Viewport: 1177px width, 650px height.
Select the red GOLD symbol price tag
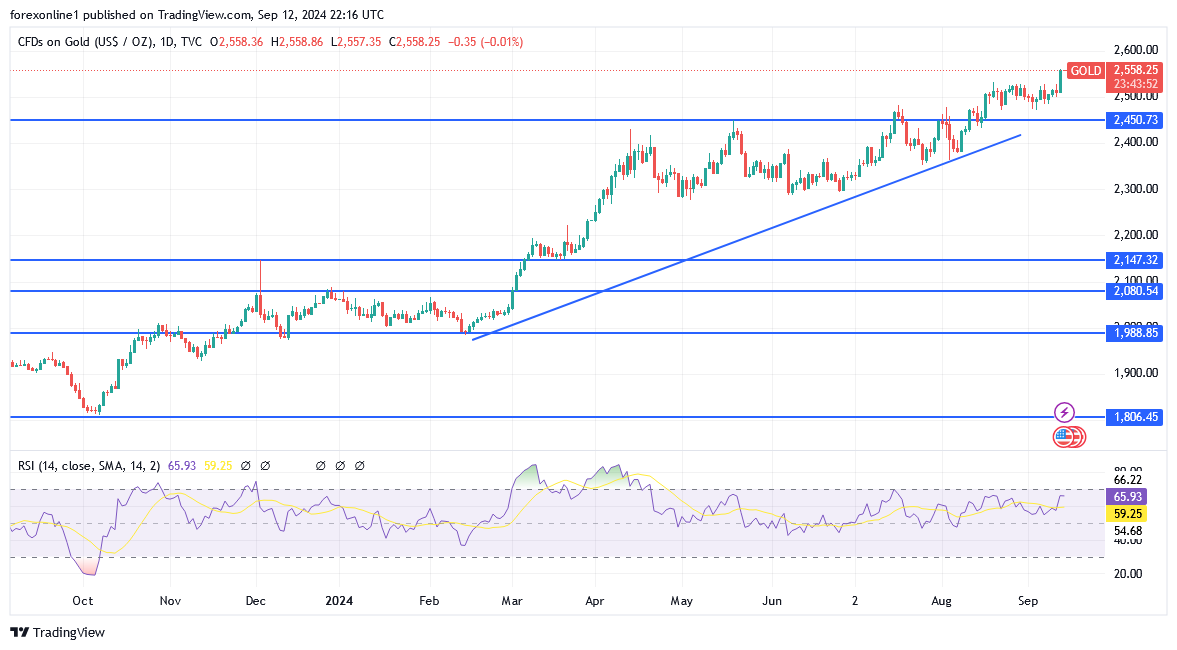(x=1085, y=71)
